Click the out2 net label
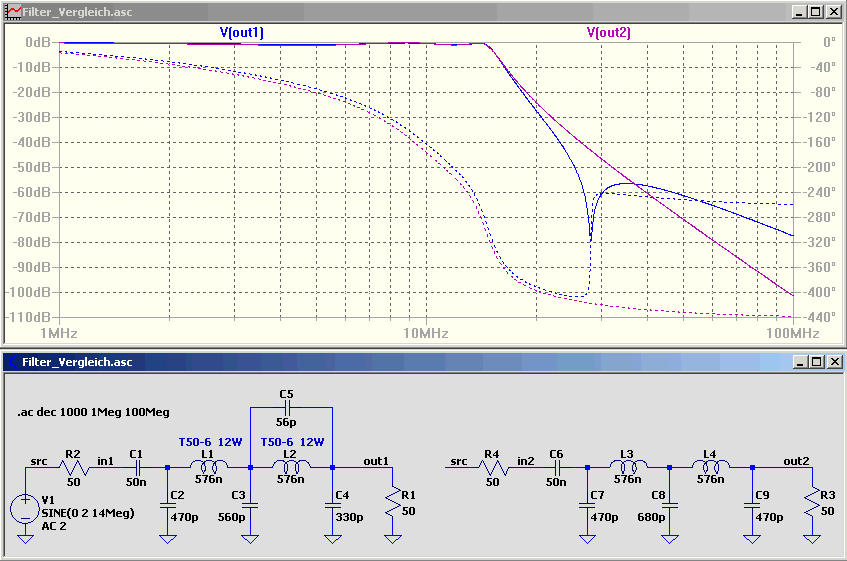Screen dimensions: 847x561 (797, 461)
